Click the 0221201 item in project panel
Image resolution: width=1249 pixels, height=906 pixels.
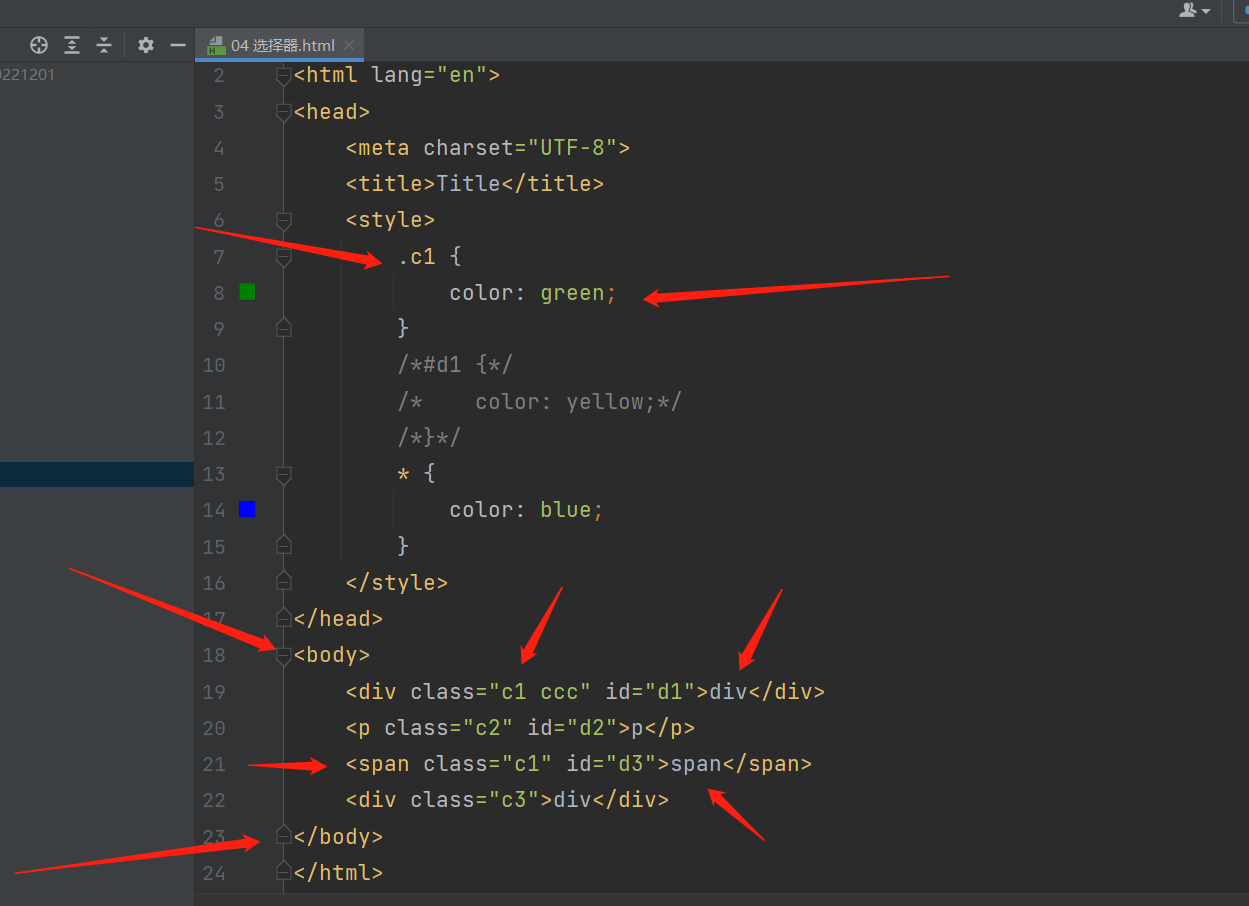(27, 73)
